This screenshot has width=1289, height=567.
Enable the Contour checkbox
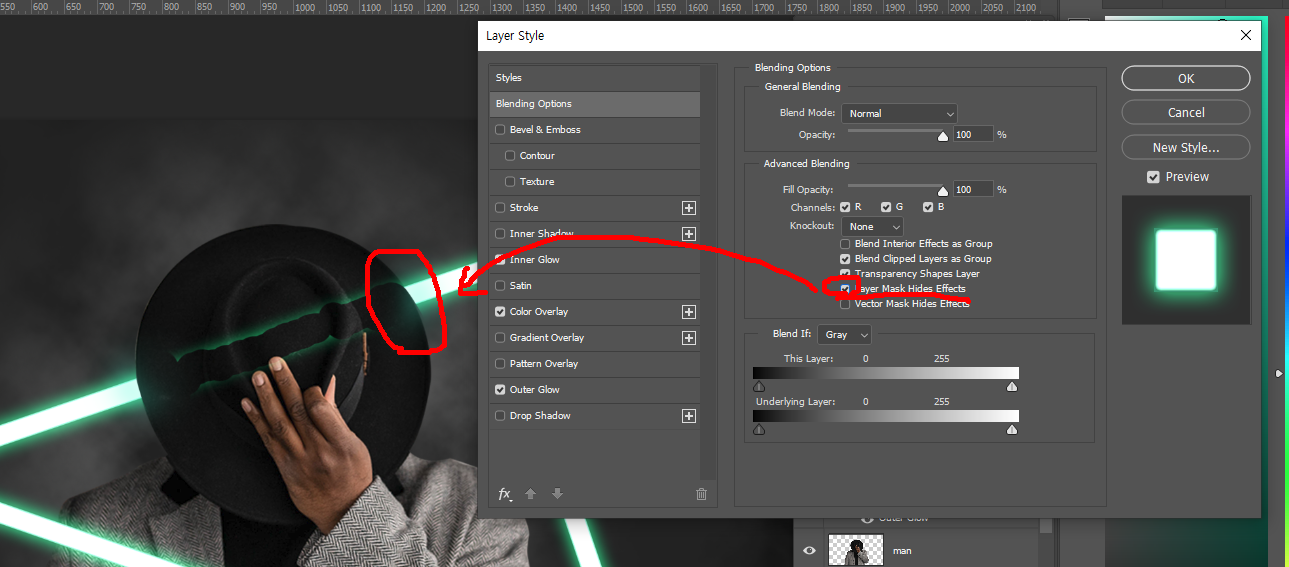(510, 156)
